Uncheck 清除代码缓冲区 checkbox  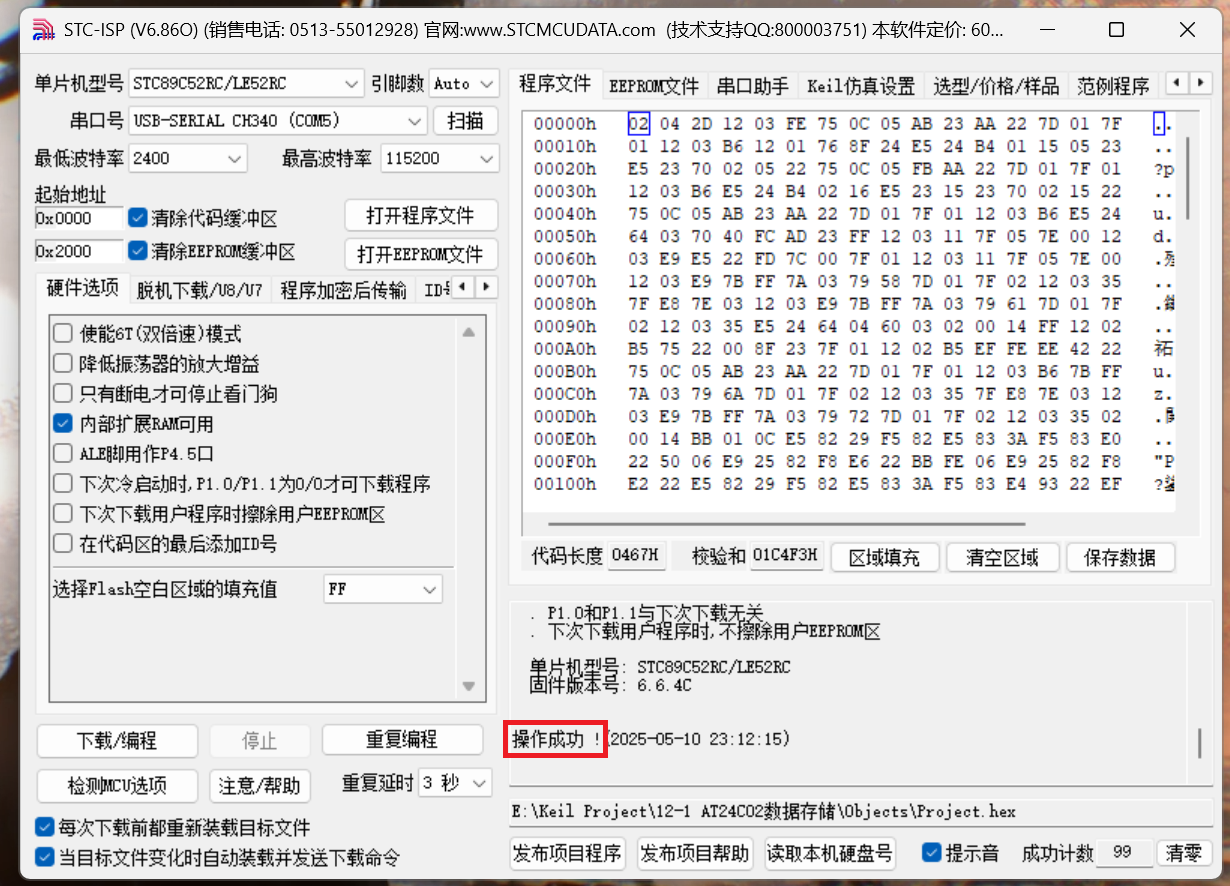138,218
